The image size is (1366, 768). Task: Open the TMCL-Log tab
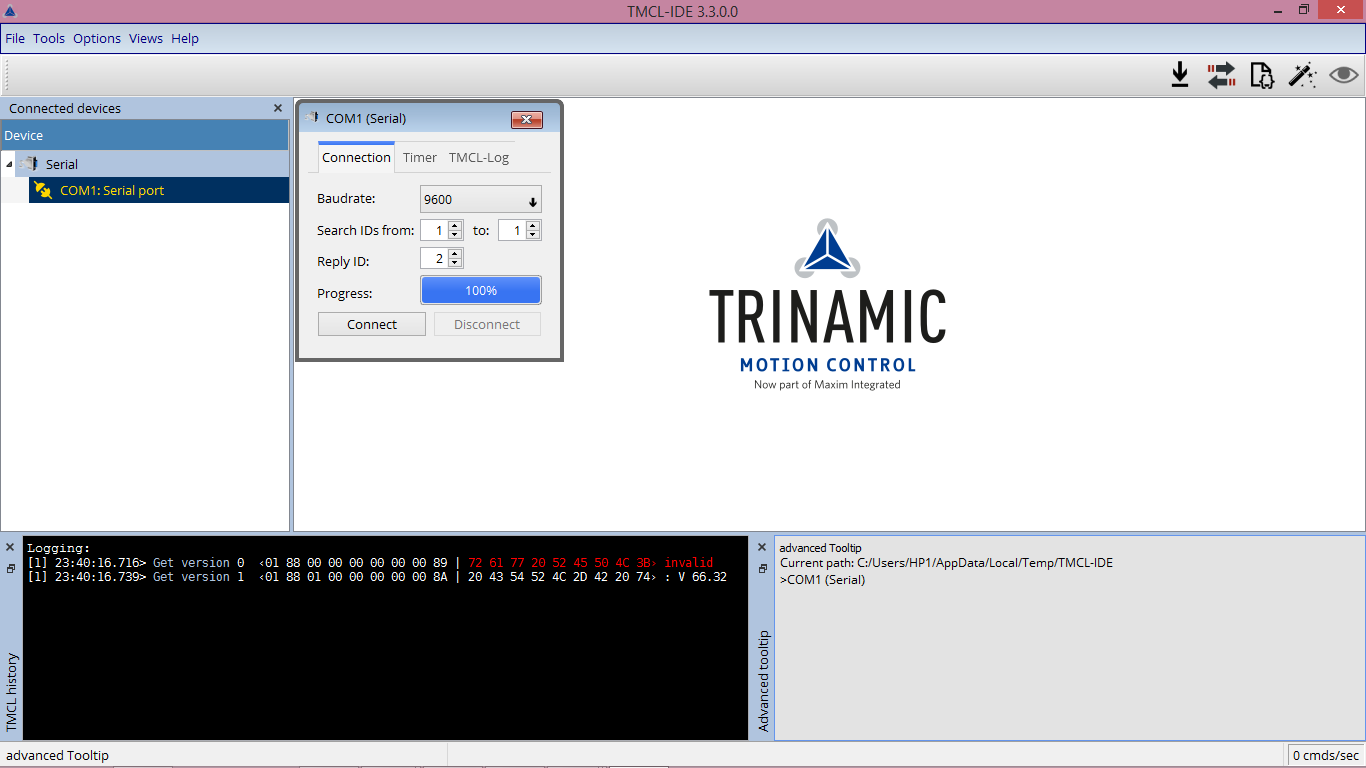(x=479, y=157)
